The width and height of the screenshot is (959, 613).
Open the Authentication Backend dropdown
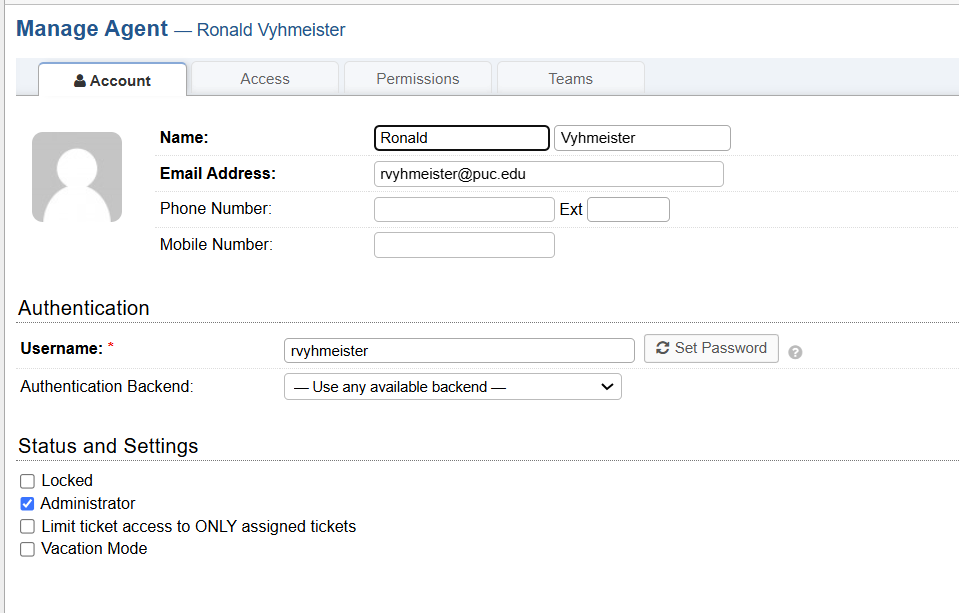click(x=453, y=387)
